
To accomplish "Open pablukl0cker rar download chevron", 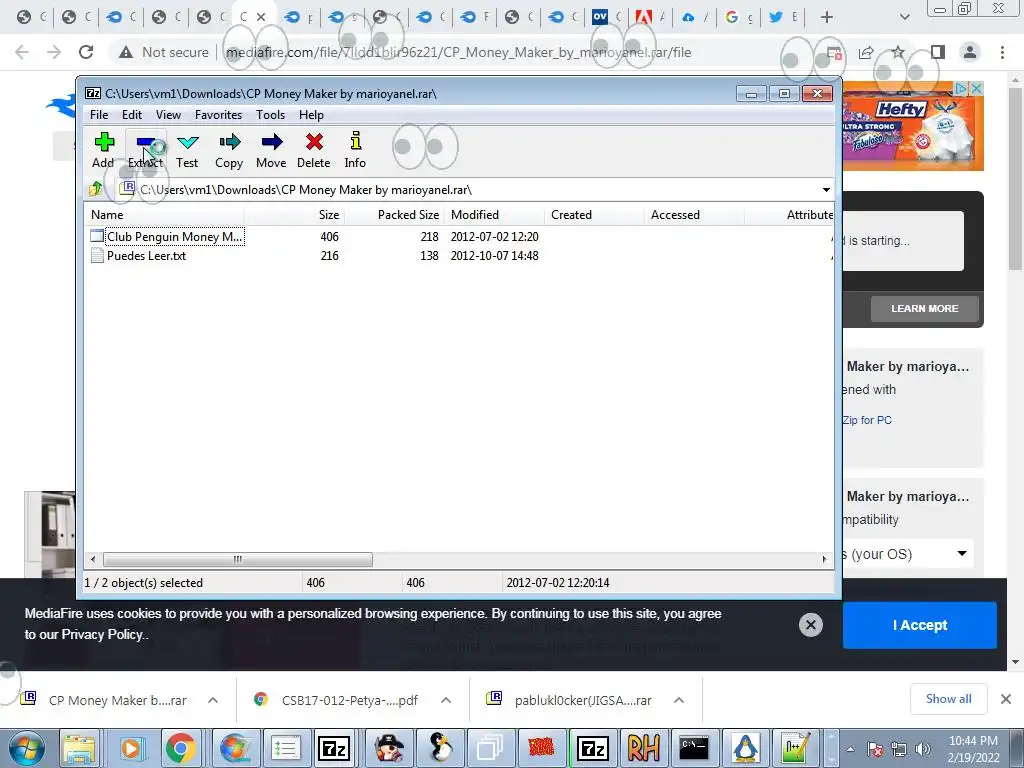I will tap(679, 700).
